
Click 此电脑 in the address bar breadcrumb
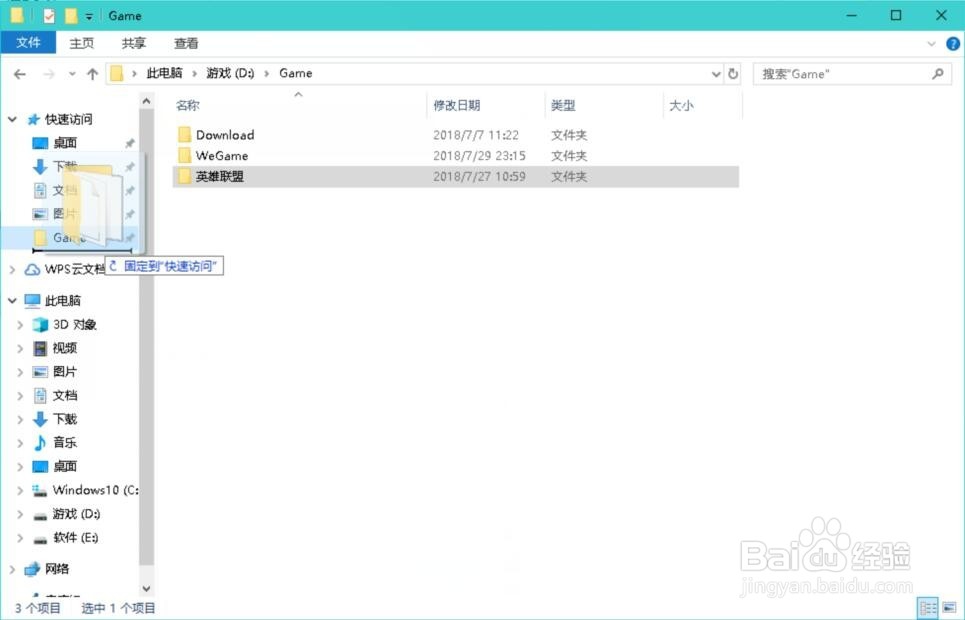pyautogui.click(x=163, y=73)
